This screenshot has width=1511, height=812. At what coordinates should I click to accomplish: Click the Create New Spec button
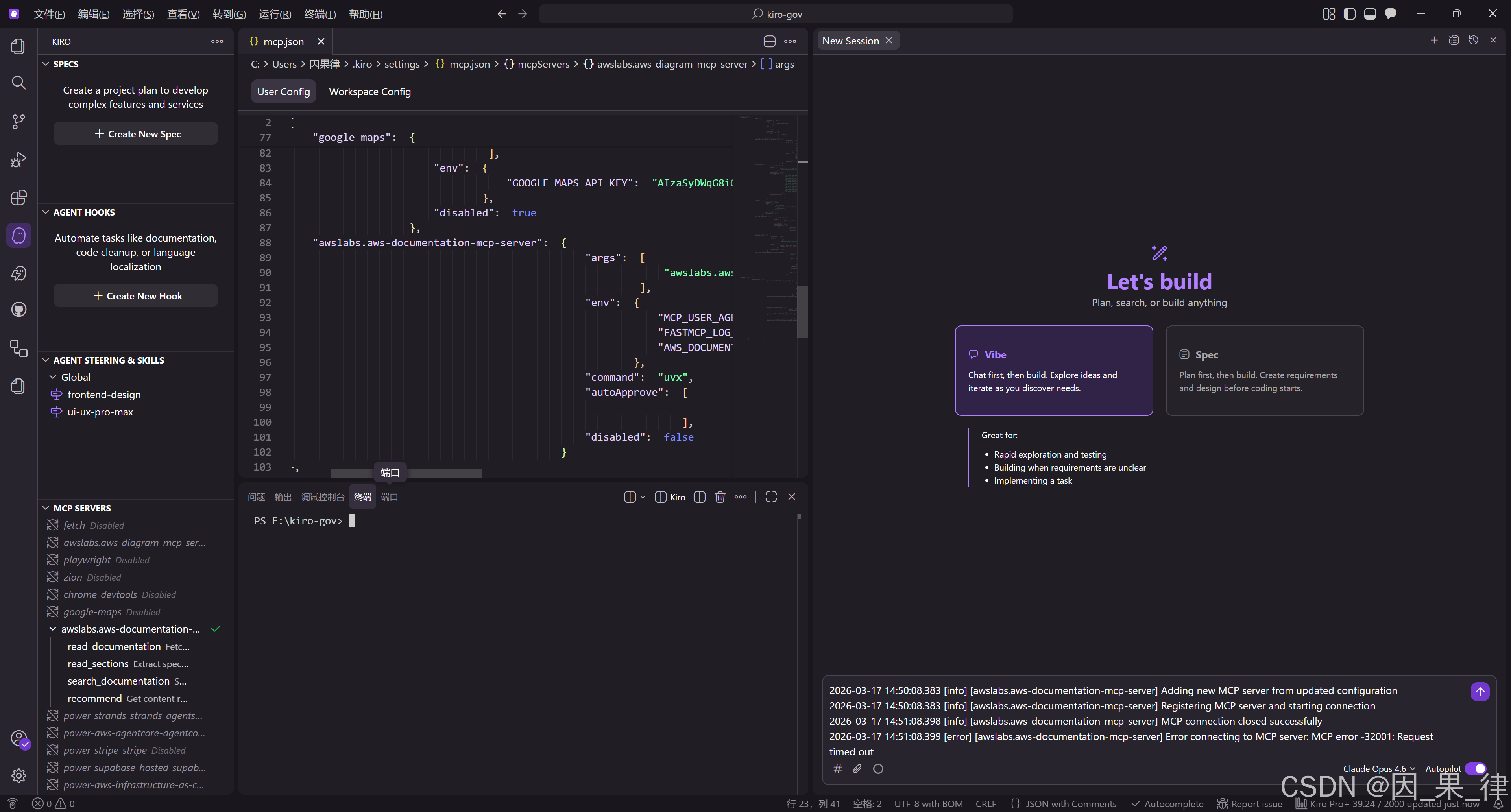(x=135, y=134)
